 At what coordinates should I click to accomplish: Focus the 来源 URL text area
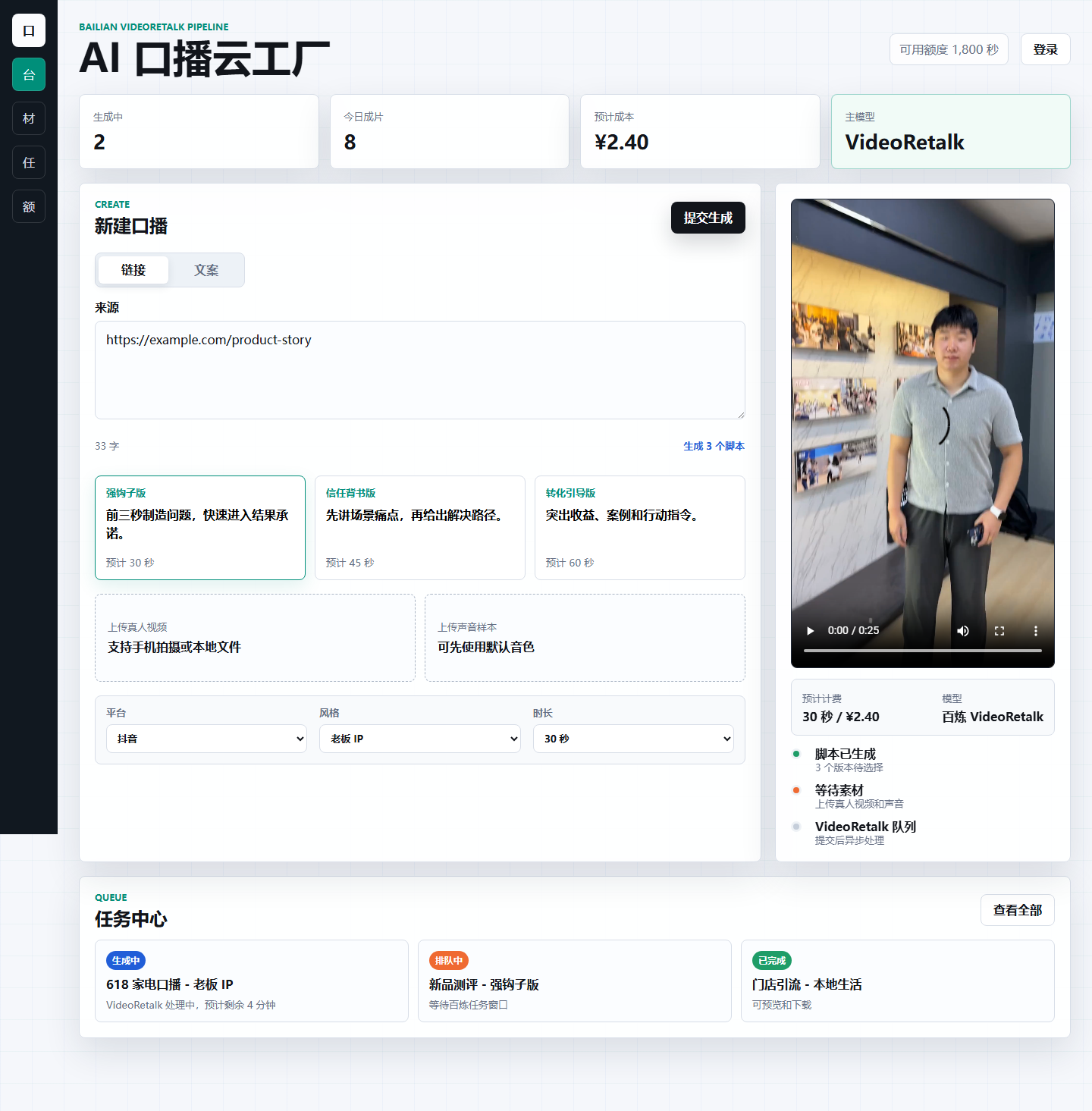coord(420,370)
